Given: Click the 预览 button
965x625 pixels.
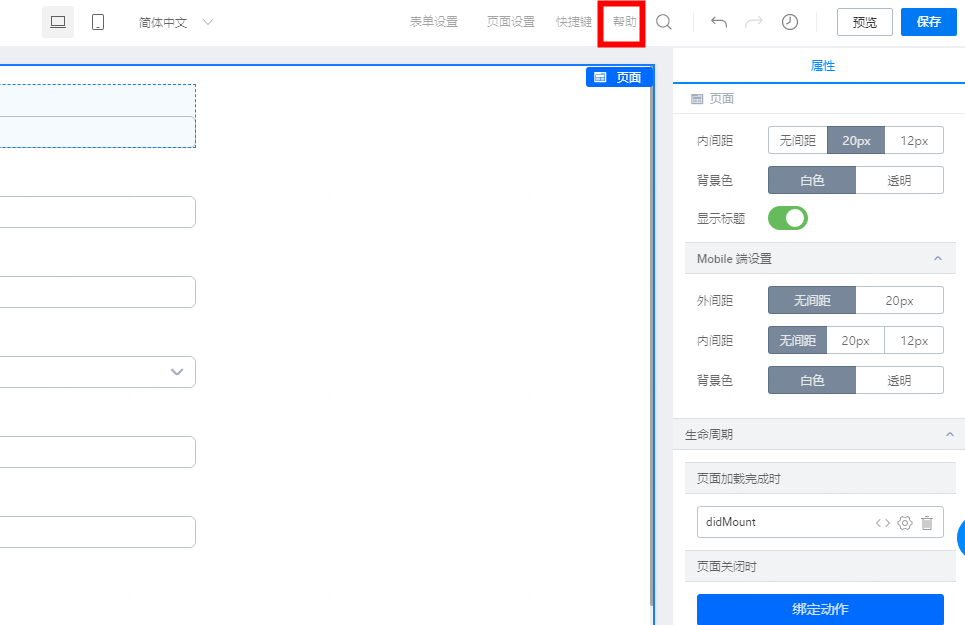Looking at the screenshot, I should (865, 22).
